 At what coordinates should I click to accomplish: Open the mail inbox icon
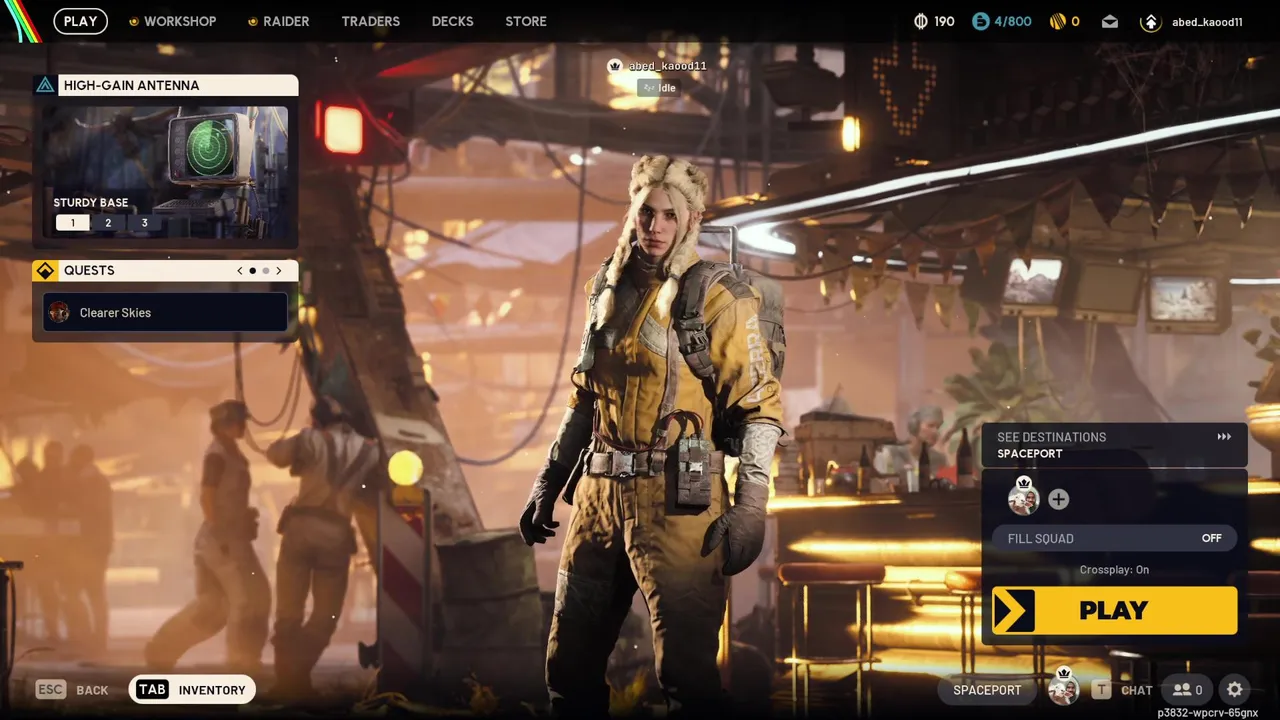pos(1110,21)
